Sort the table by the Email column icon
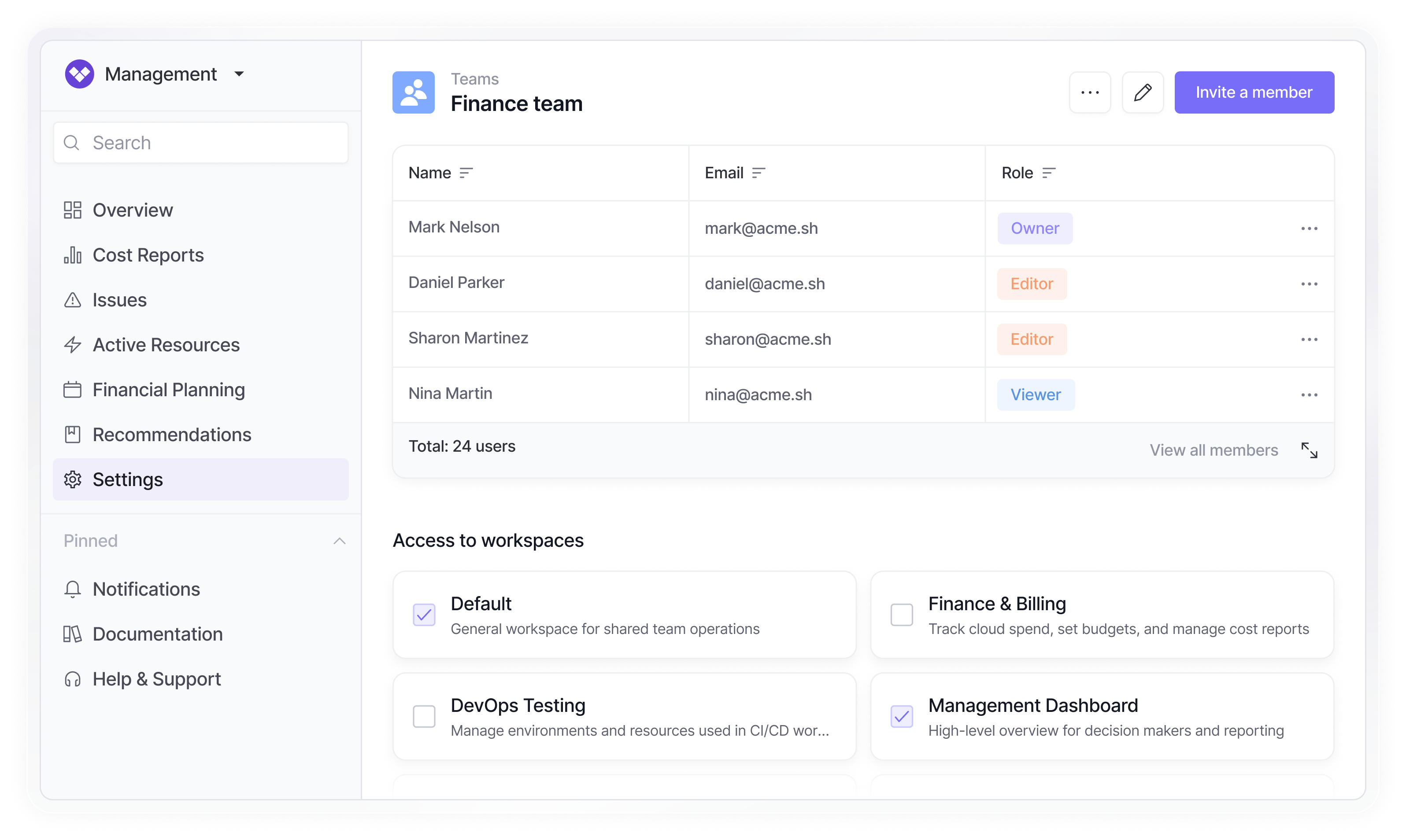 [x=758, y=173]
